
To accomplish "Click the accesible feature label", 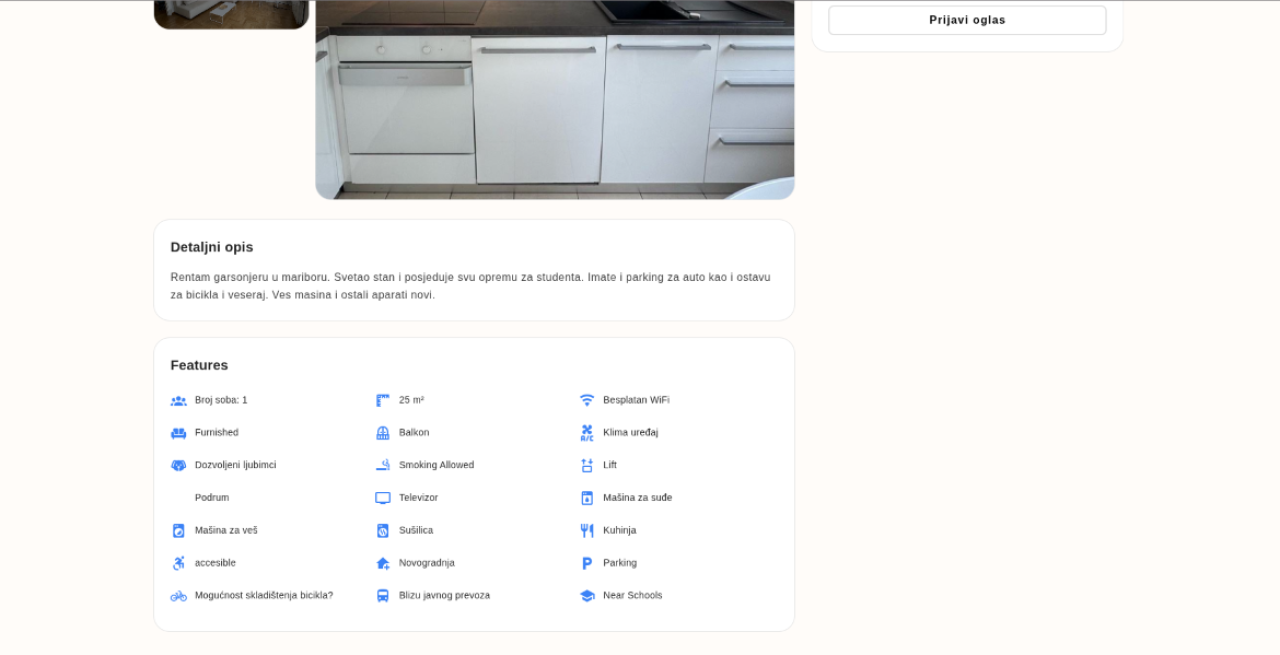I will 215,563.
